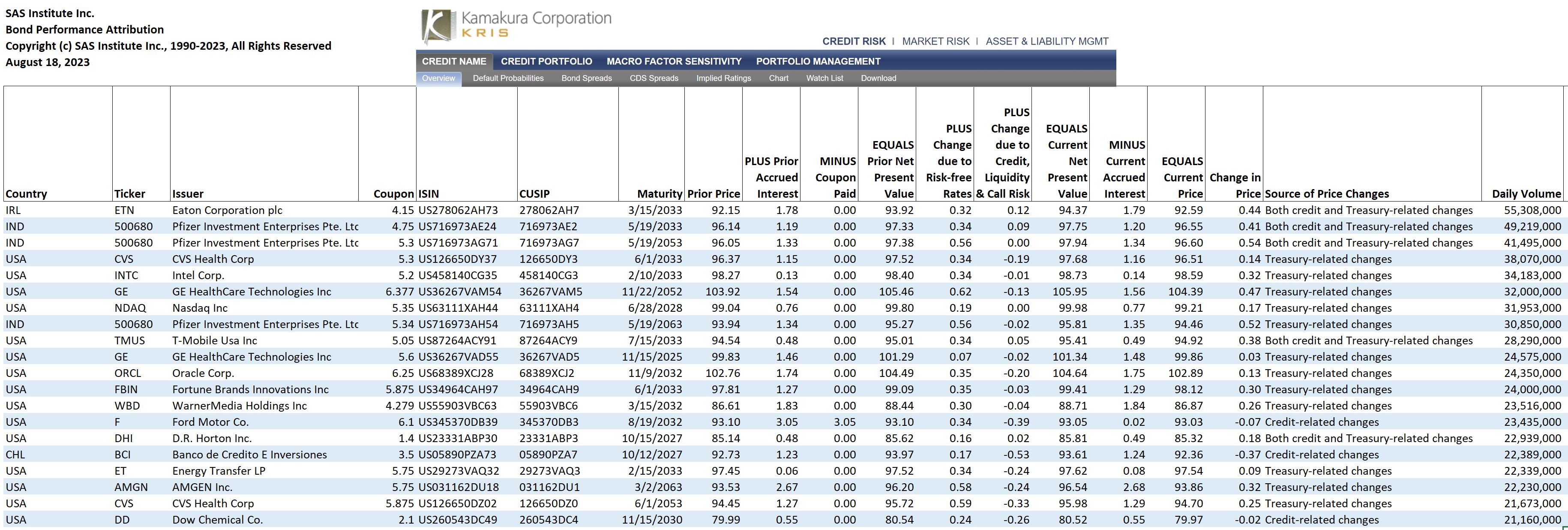1568x530 pixels.
Task: Switch to the CREDIT PORTFOLIO tab
Action: click(547, 61)
